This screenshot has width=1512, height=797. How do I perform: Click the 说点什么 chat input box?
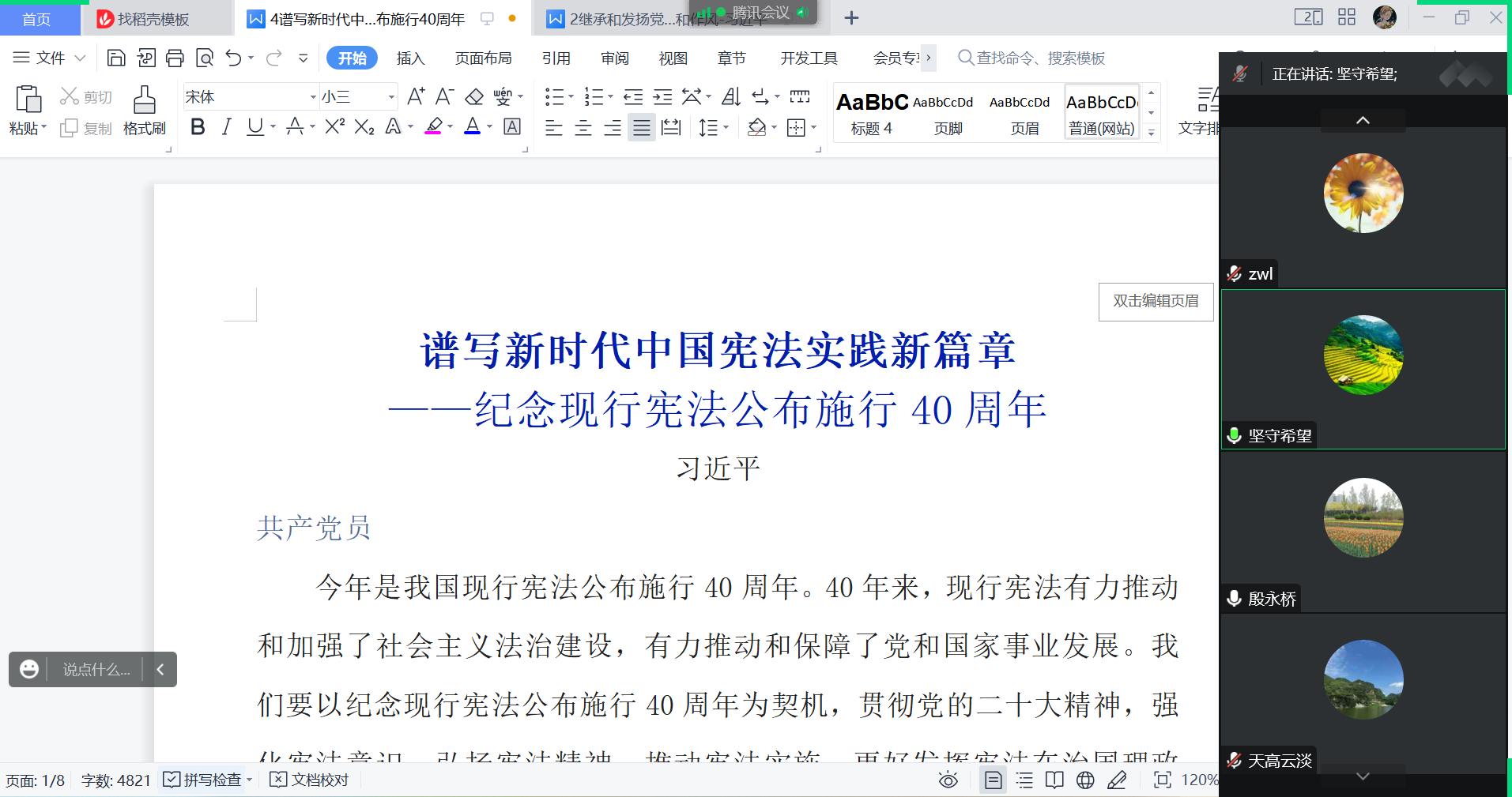tap(96, 670)
